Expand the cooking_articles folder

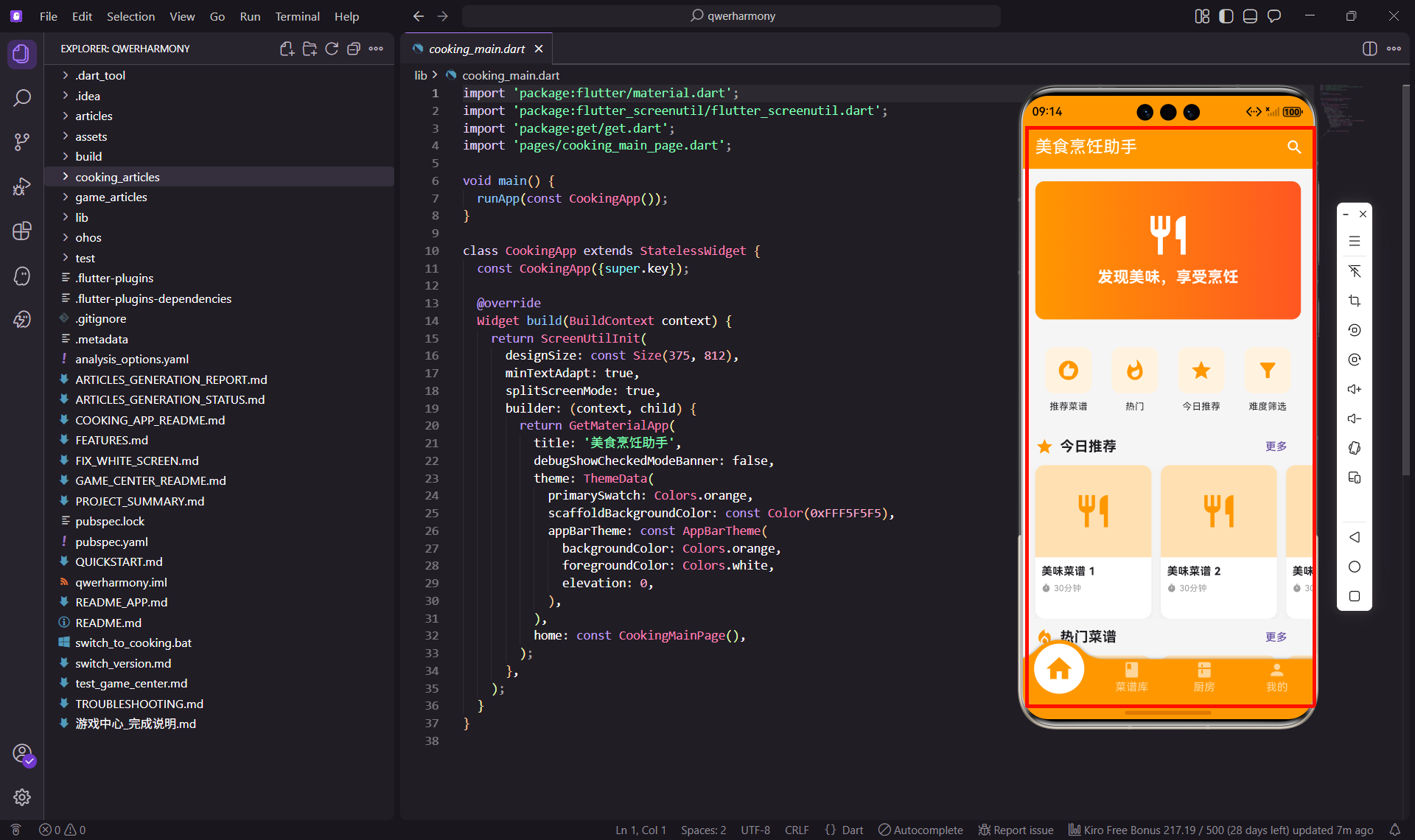point(117,177)
